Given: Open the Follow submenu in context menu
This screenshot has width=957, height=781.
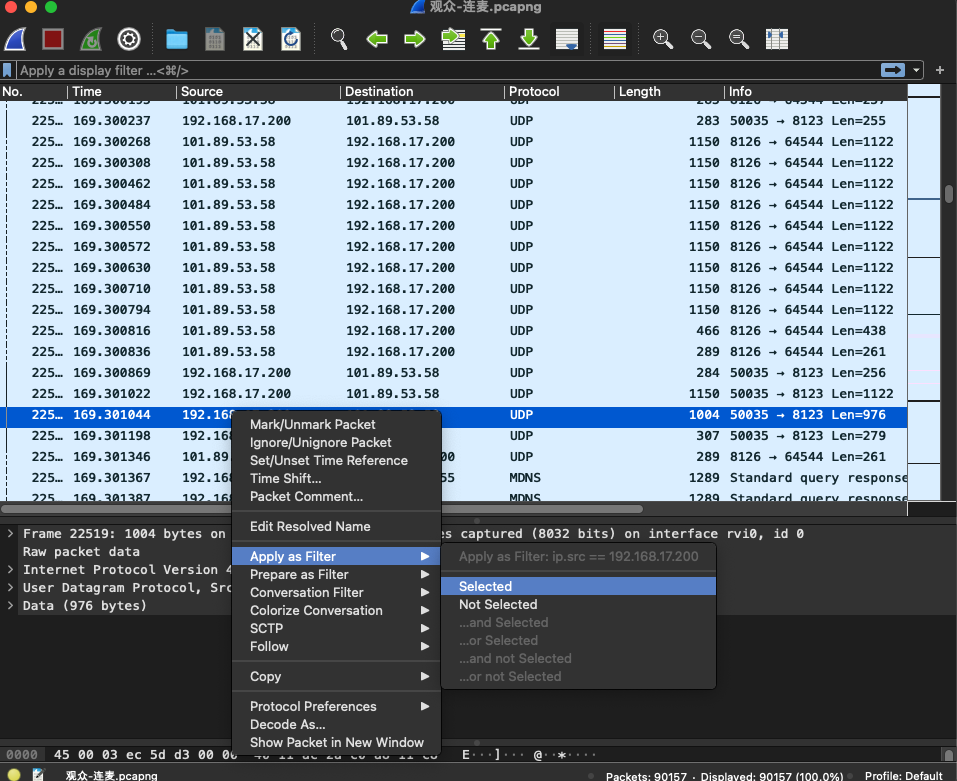Looking at the screenshot, I should (268, 647).
